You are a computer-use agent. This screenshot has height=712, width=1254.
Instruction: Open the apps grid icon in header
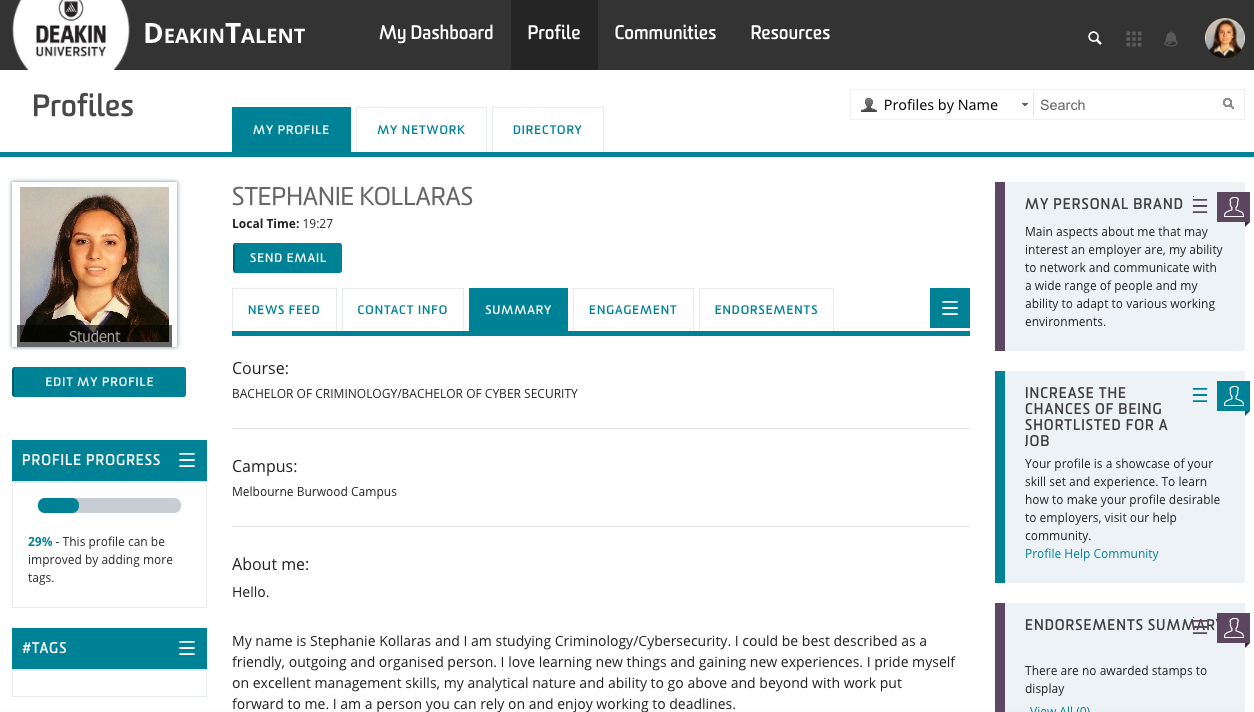tap(1134, 38)
